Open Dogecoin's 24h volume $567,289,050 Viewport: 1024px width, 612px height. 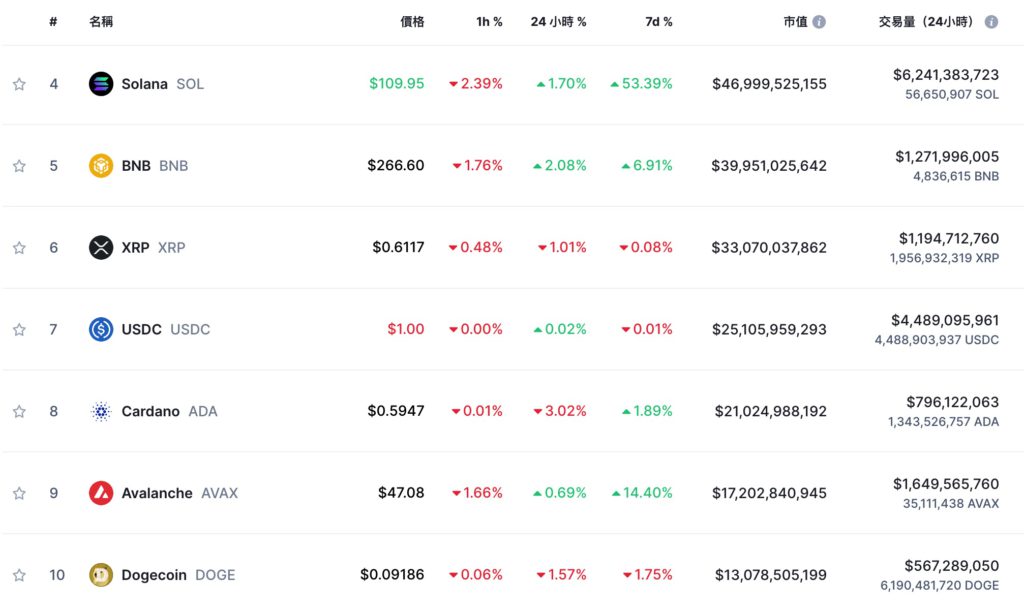(952, 566)
